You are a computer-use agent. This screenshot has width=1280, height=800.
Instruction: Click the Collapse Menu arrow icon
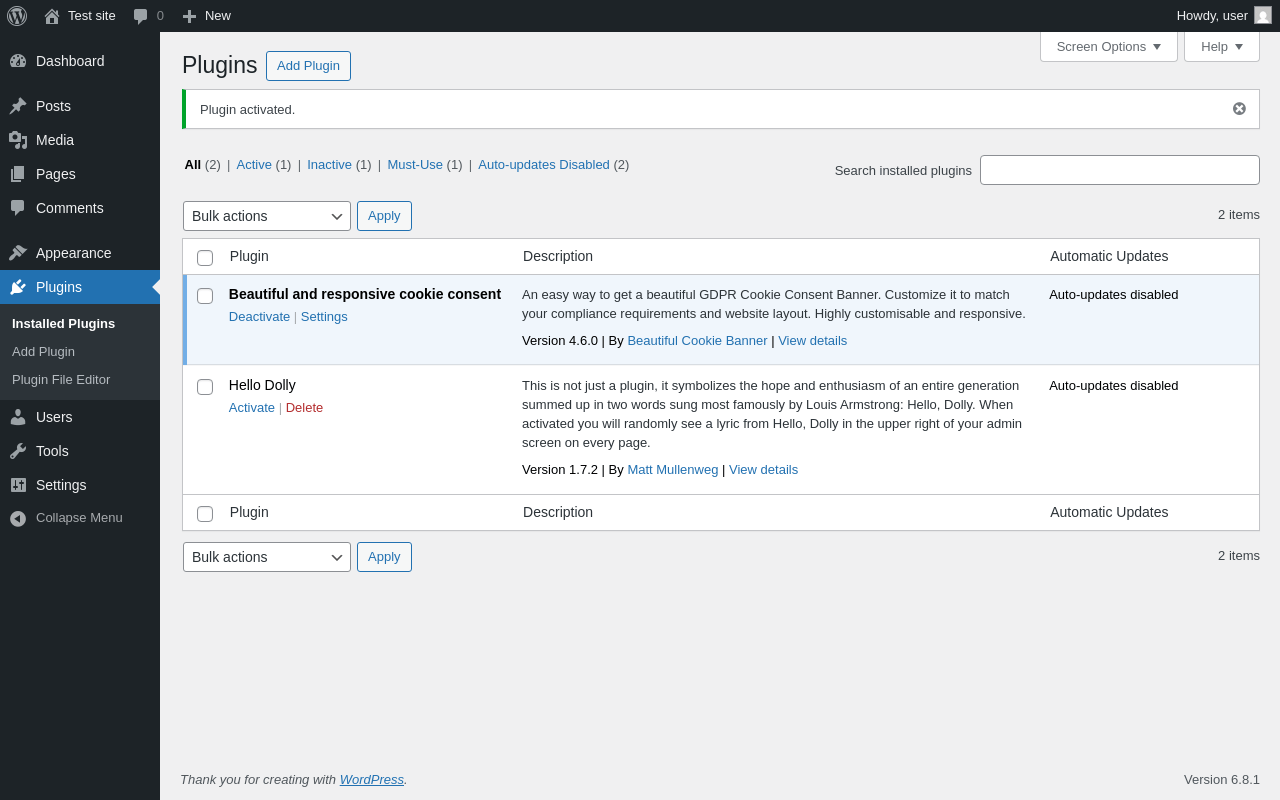point(18,518)
